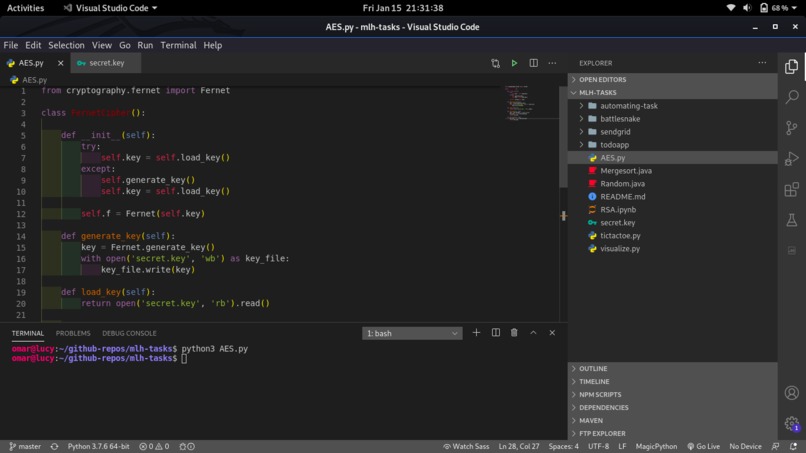
Task: Open the Run menu
Action: (x=145, y=45)
